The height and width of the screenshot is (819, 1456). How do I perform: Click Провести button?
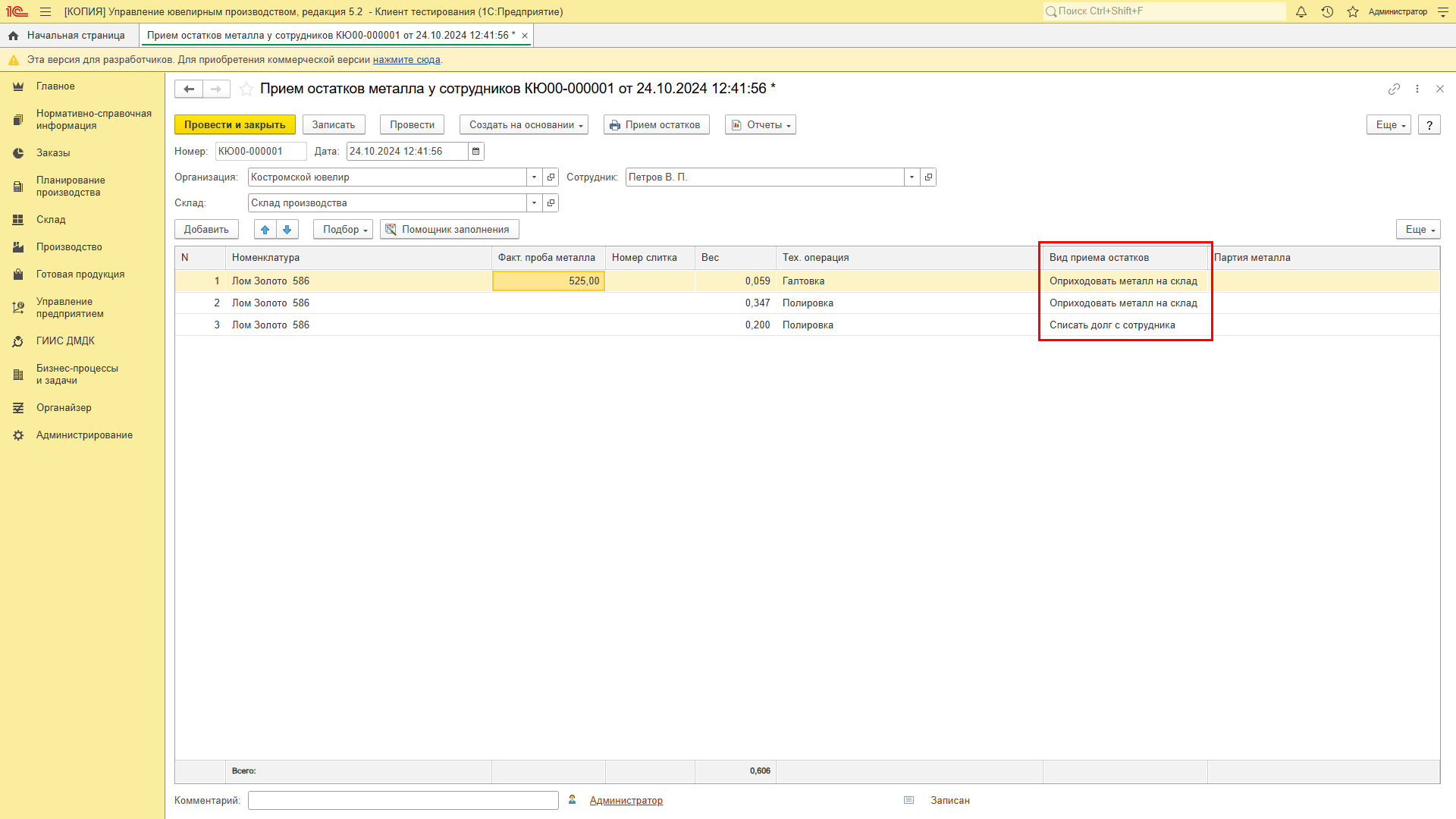(x=412, y=125)
